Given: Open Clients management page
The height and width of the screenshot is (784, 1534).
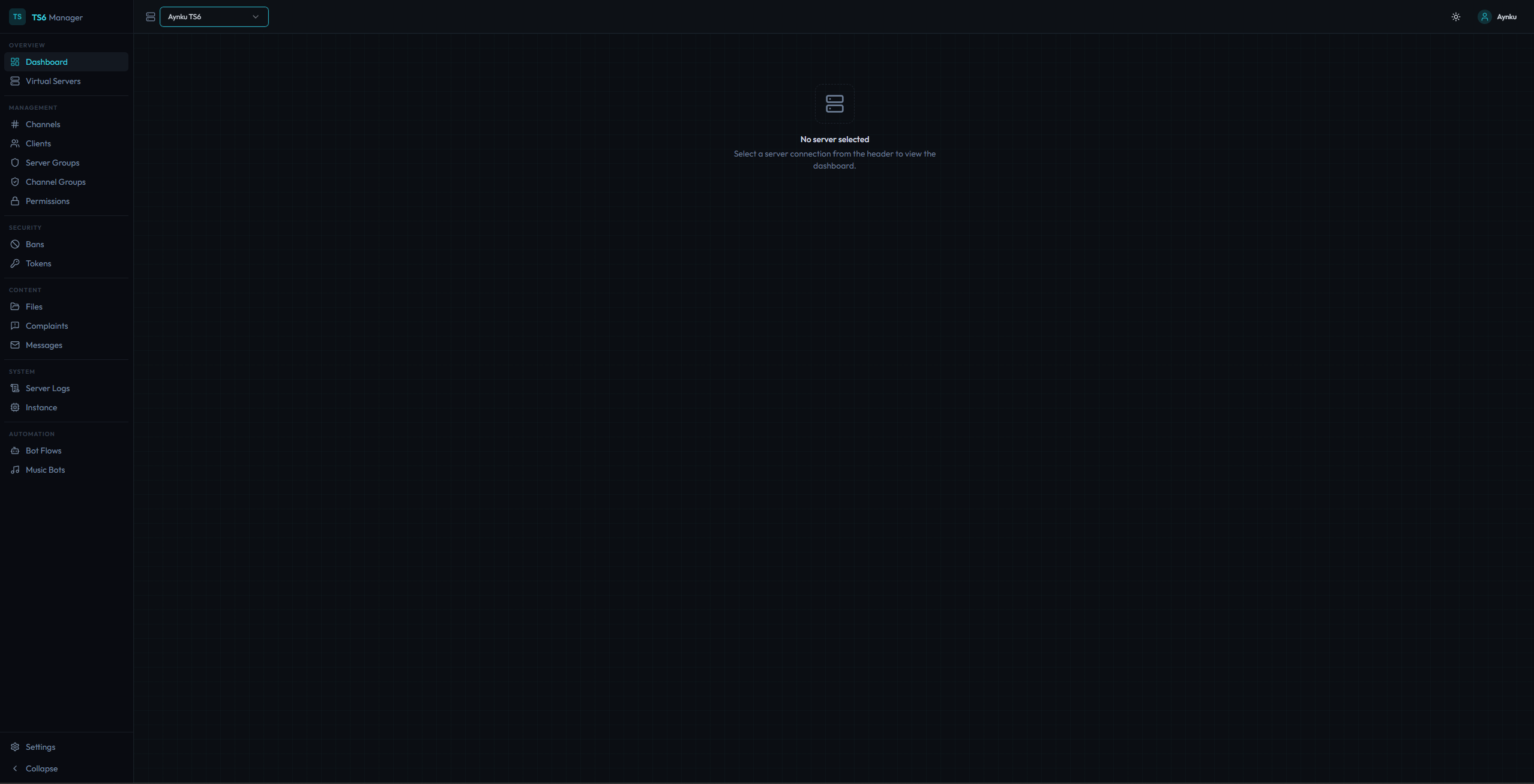Looking at the screenshot, I should 38,143.
